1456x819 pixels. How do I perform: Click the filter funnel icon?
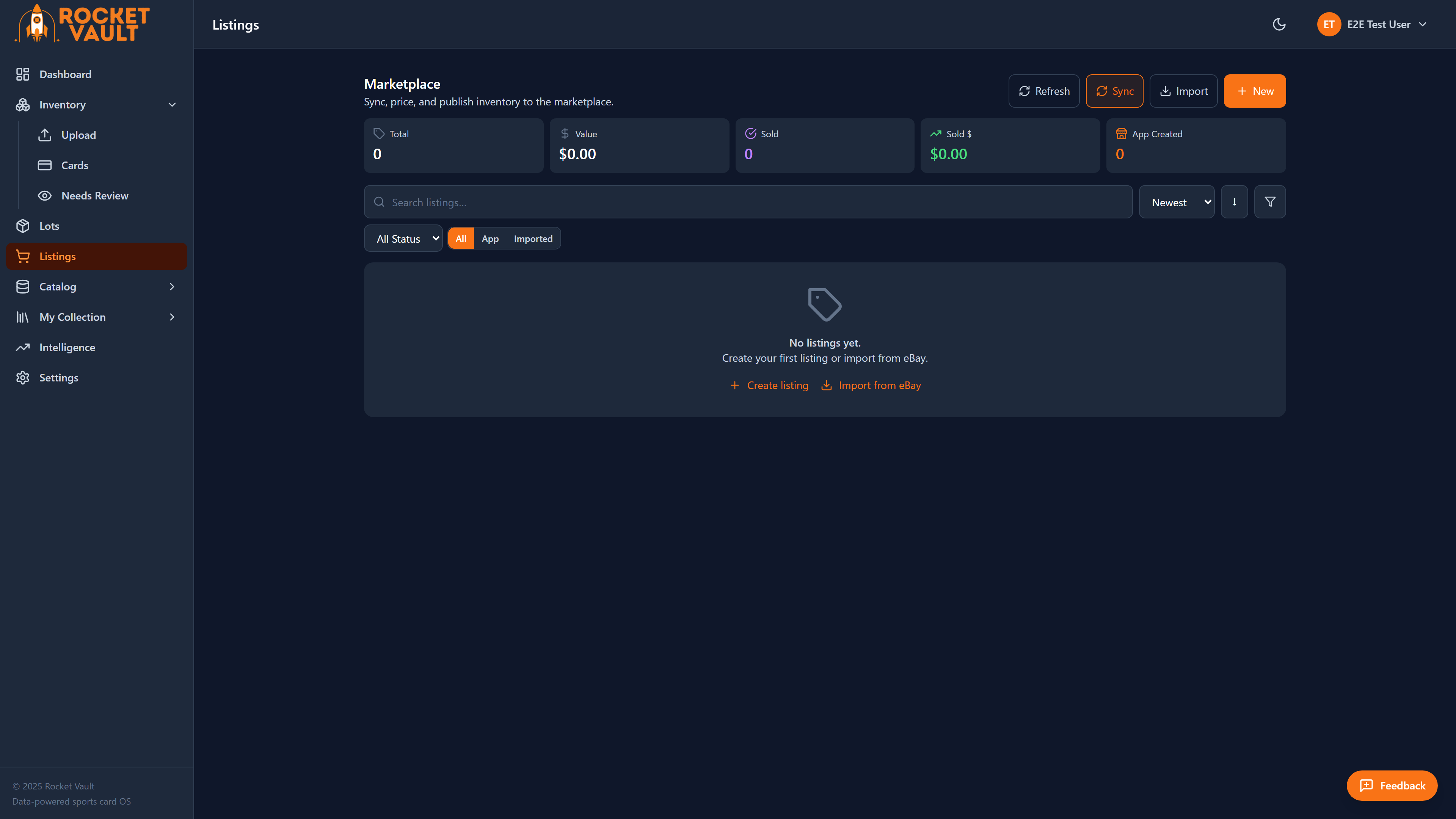click(1269, 201)
